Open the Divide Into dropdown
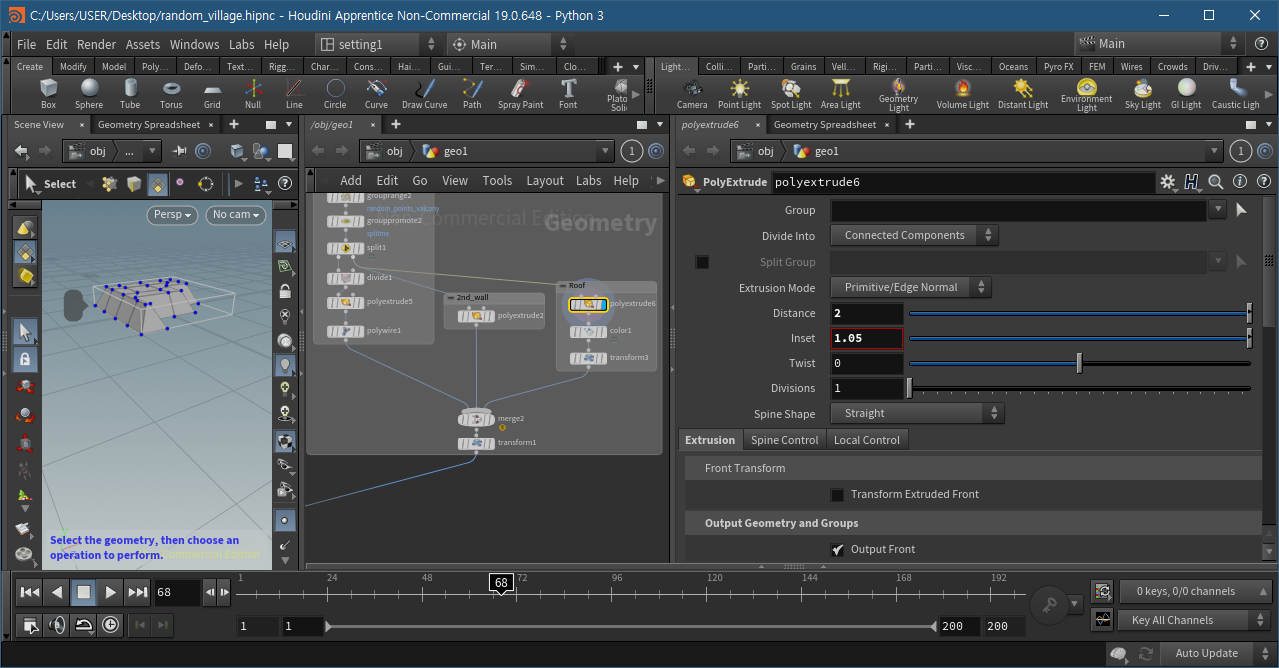Image resolution: width=1279 pixels, height=668 pixels. [914, 236]
